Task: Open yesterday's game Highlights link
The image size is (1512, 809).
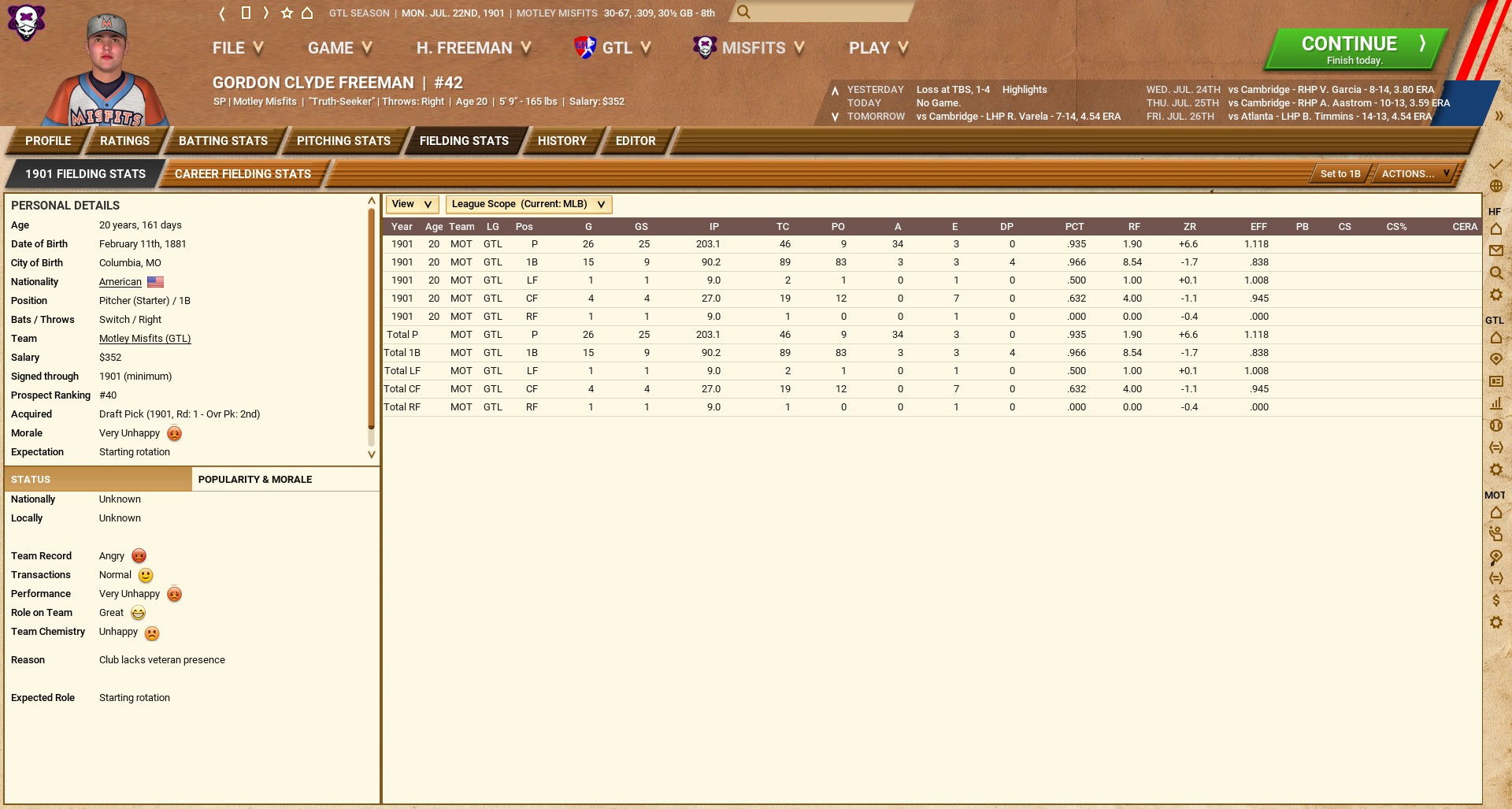Action: pyautogui.click(x=1025, y=90)
